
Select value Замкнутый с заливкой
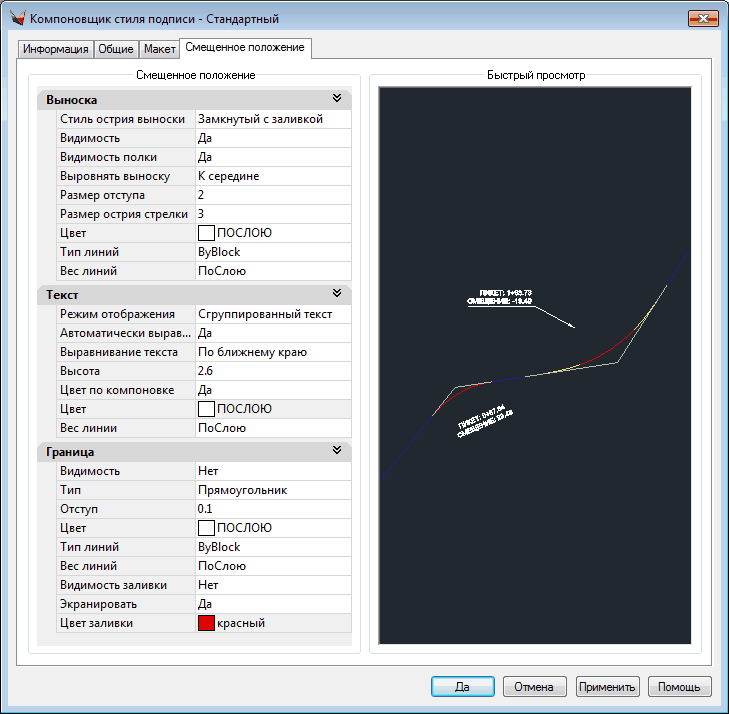tap(273, 119)
